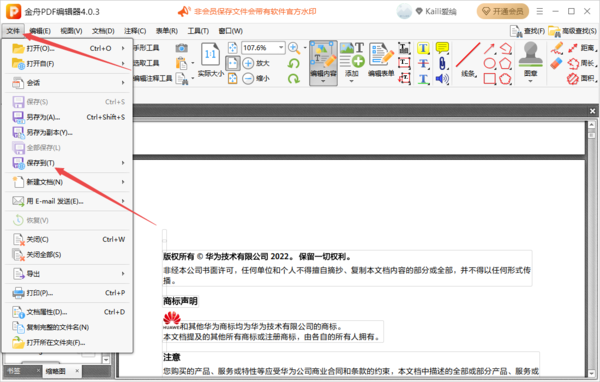
Task: Select the red oval shape tool
Action: 489,63
